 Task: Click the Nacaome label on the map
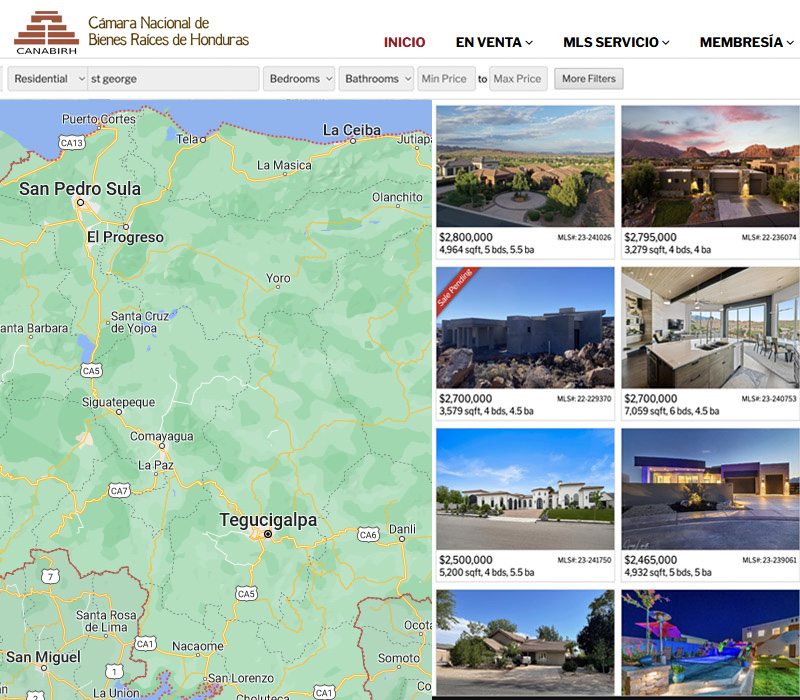click(197, 646)
